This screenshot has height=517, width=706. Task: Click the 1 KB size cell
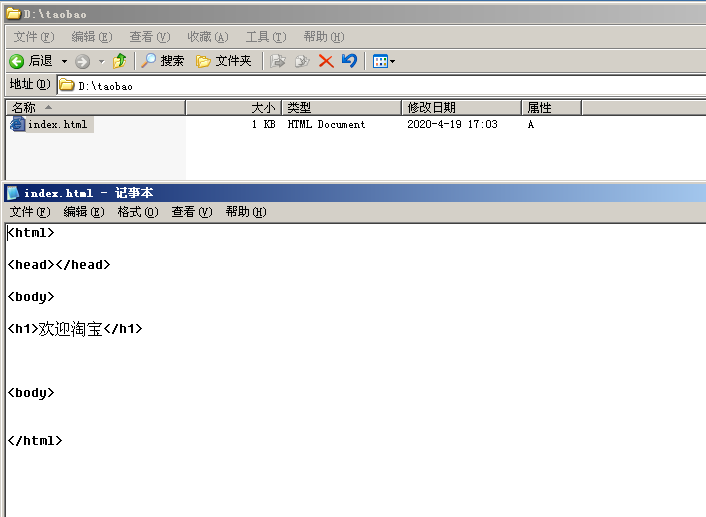pyautogui.click(x=263, y=124)
